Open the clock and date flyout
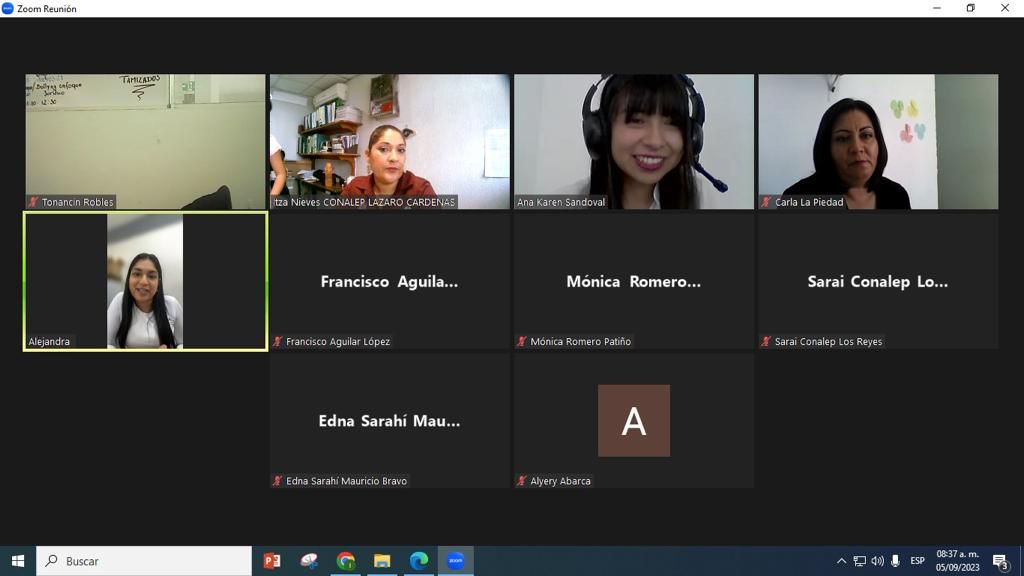1024x576 pixels. pyautogui.click(x=957, y=561)
